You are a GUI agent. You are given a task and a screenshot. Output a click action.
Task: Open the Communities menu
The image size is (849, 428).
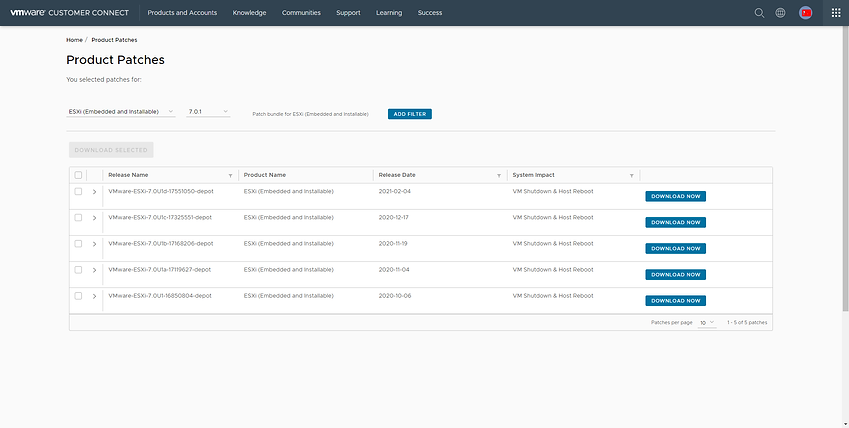pyautogui.click(x=301, y=12)
